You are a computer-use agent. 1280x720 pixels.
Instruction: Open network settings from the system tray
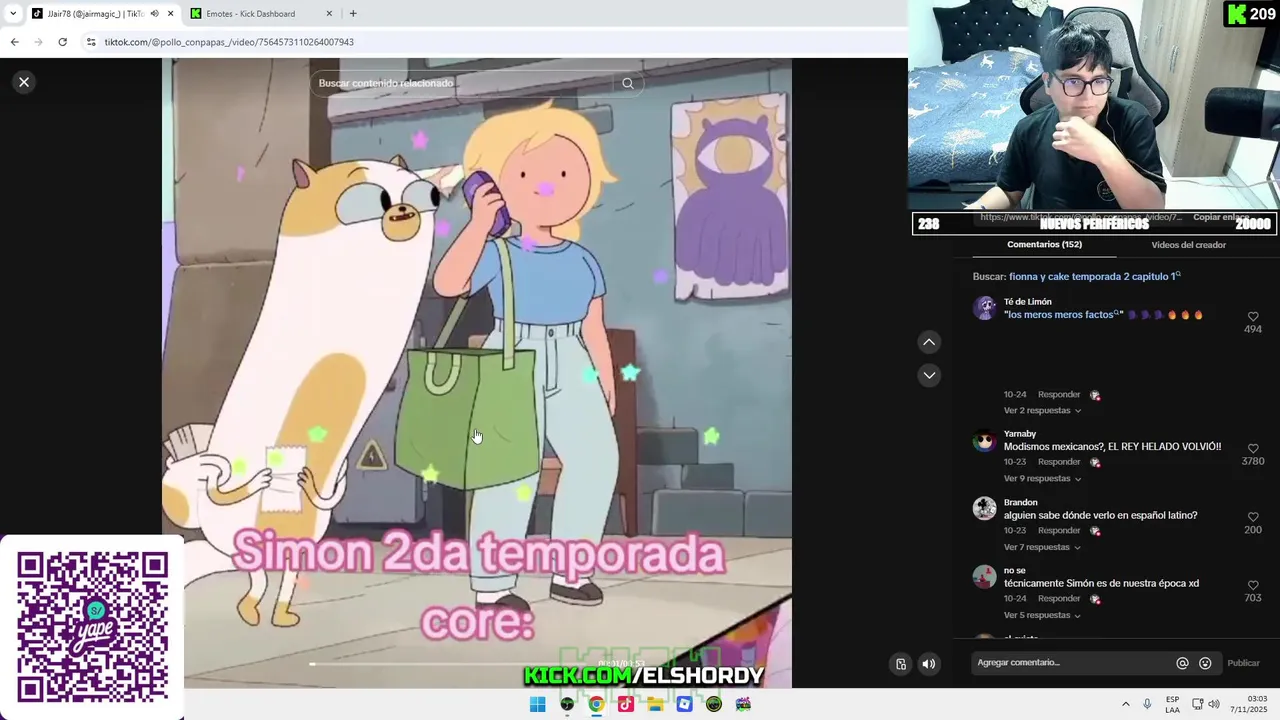click(1197, 704)
